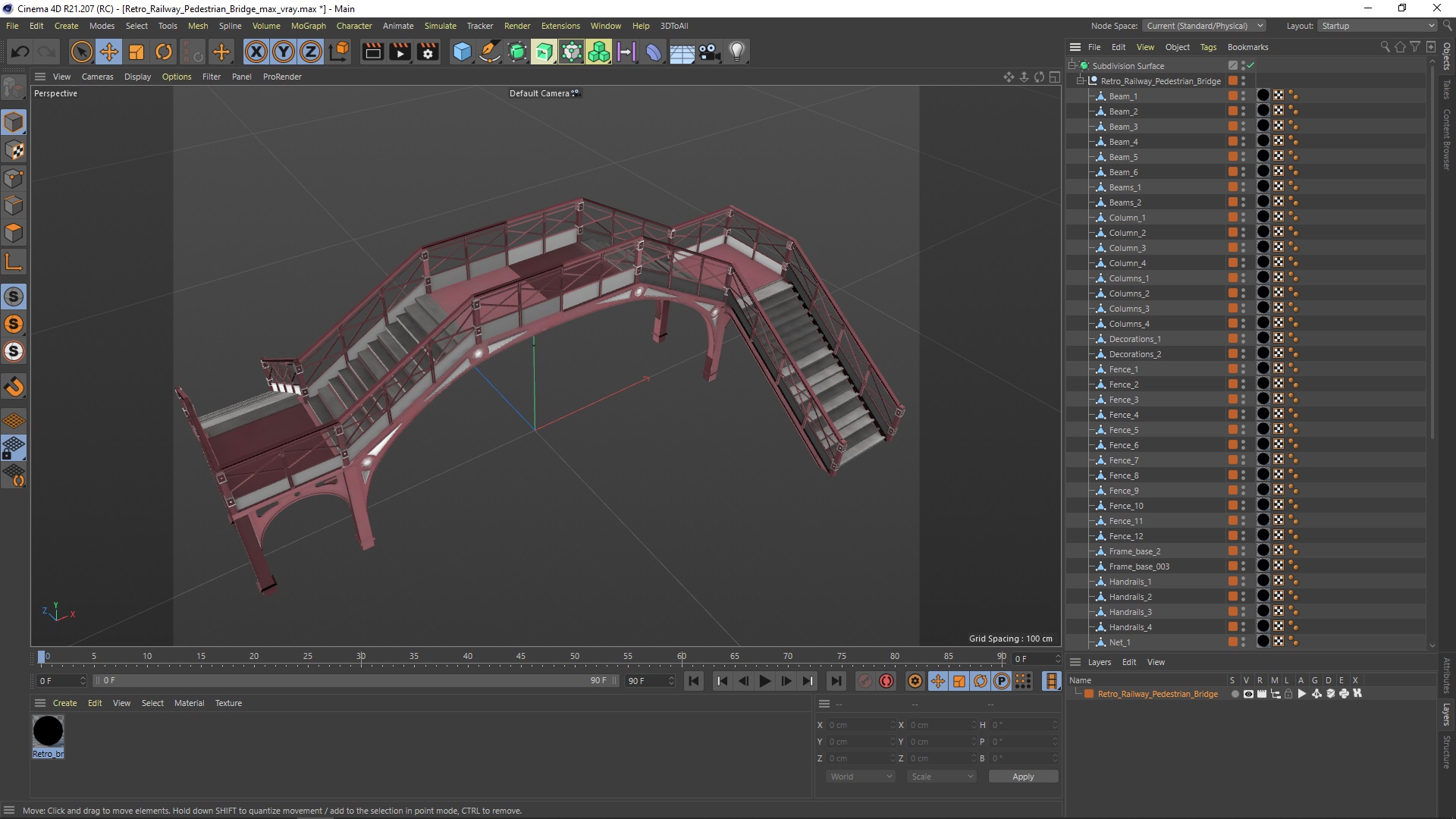Collapse the Retro_Railway_Pedestrian_Bridge tree node

[1081, 81]
